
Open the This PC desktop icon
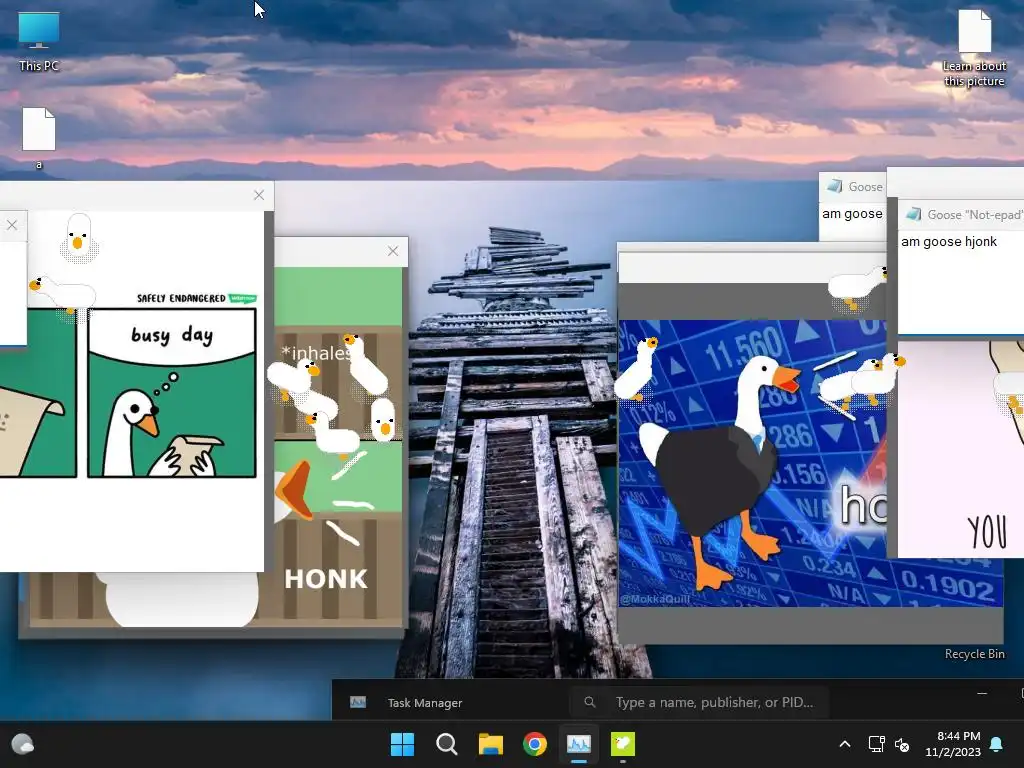point(39,42)
